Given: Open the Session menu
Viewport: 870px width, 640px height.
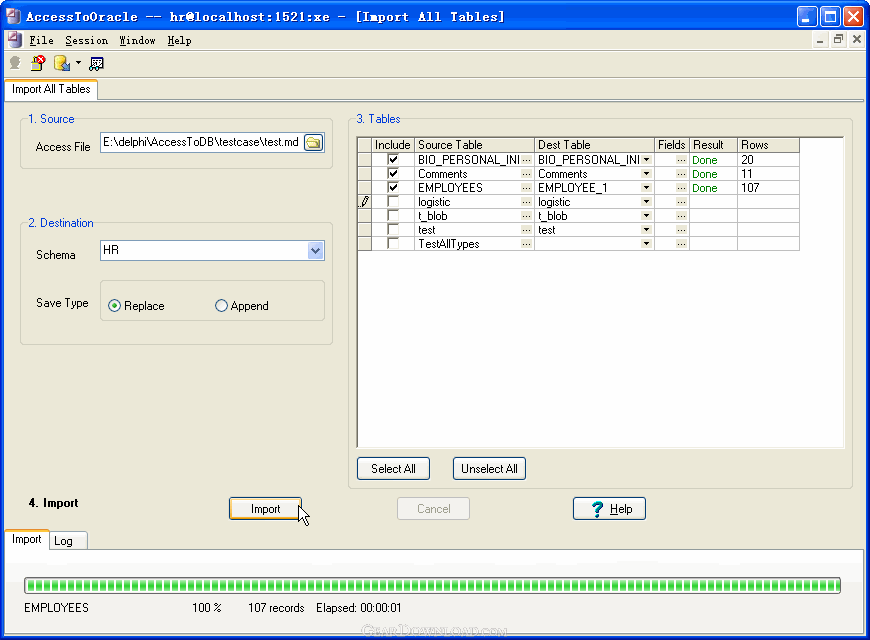Looking at the screenshot, I should pos(87,41).
